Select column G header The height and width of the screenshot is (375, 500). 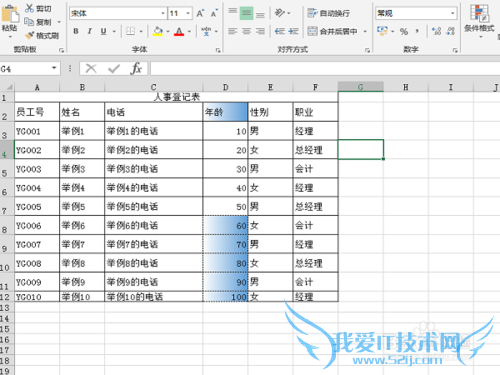[x=361, y=87]
